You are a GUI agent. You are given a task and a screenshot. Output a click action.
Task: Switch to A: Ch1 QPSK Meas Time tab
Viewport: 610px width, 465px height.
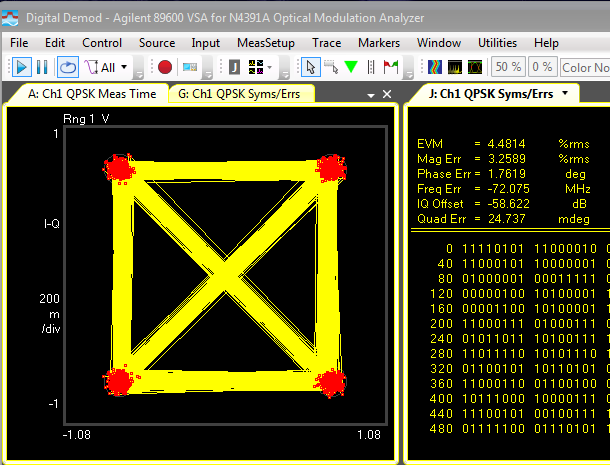(x=92, y=94)
